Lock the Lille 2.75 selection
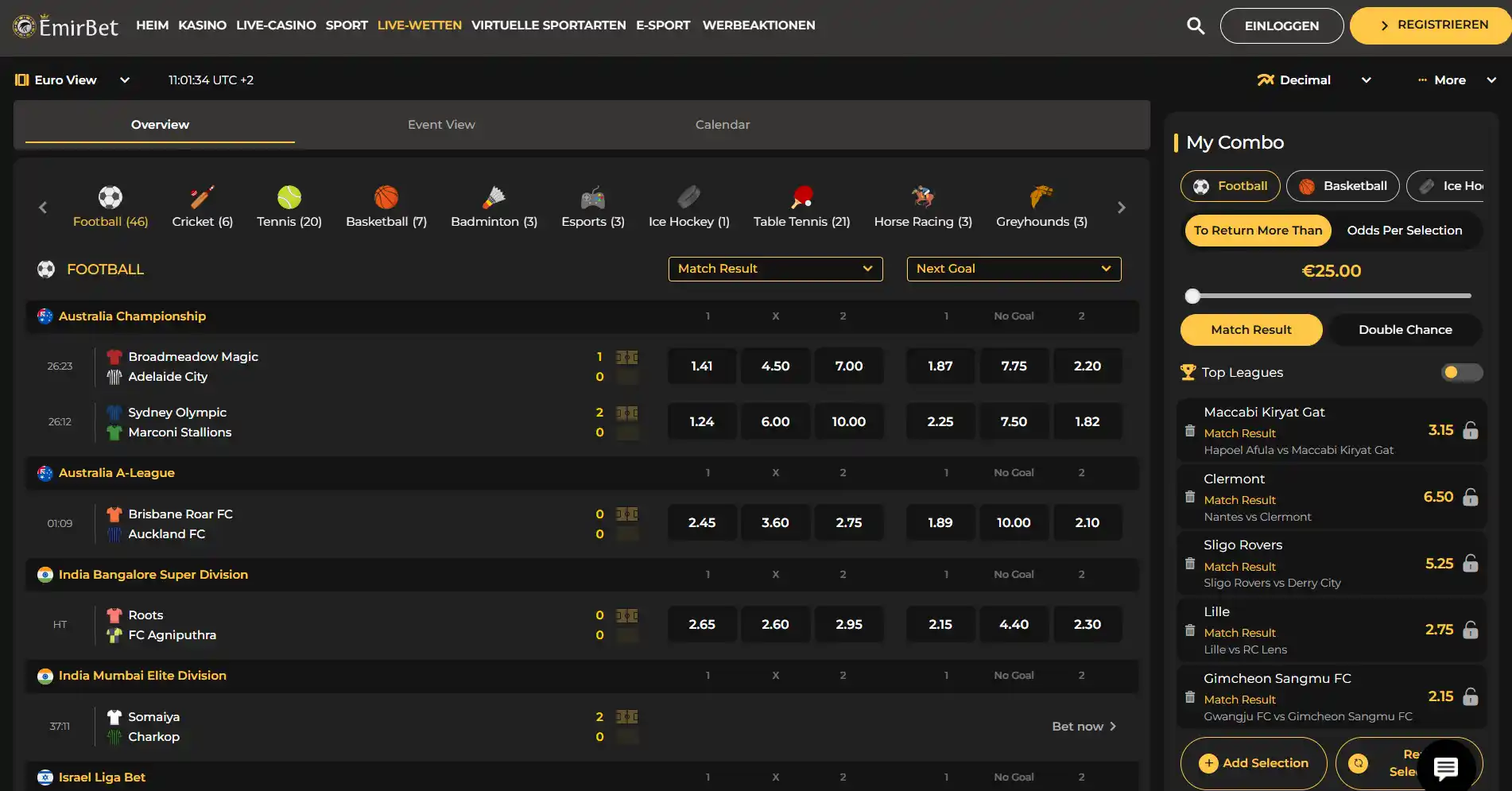 click(1471, 630)
